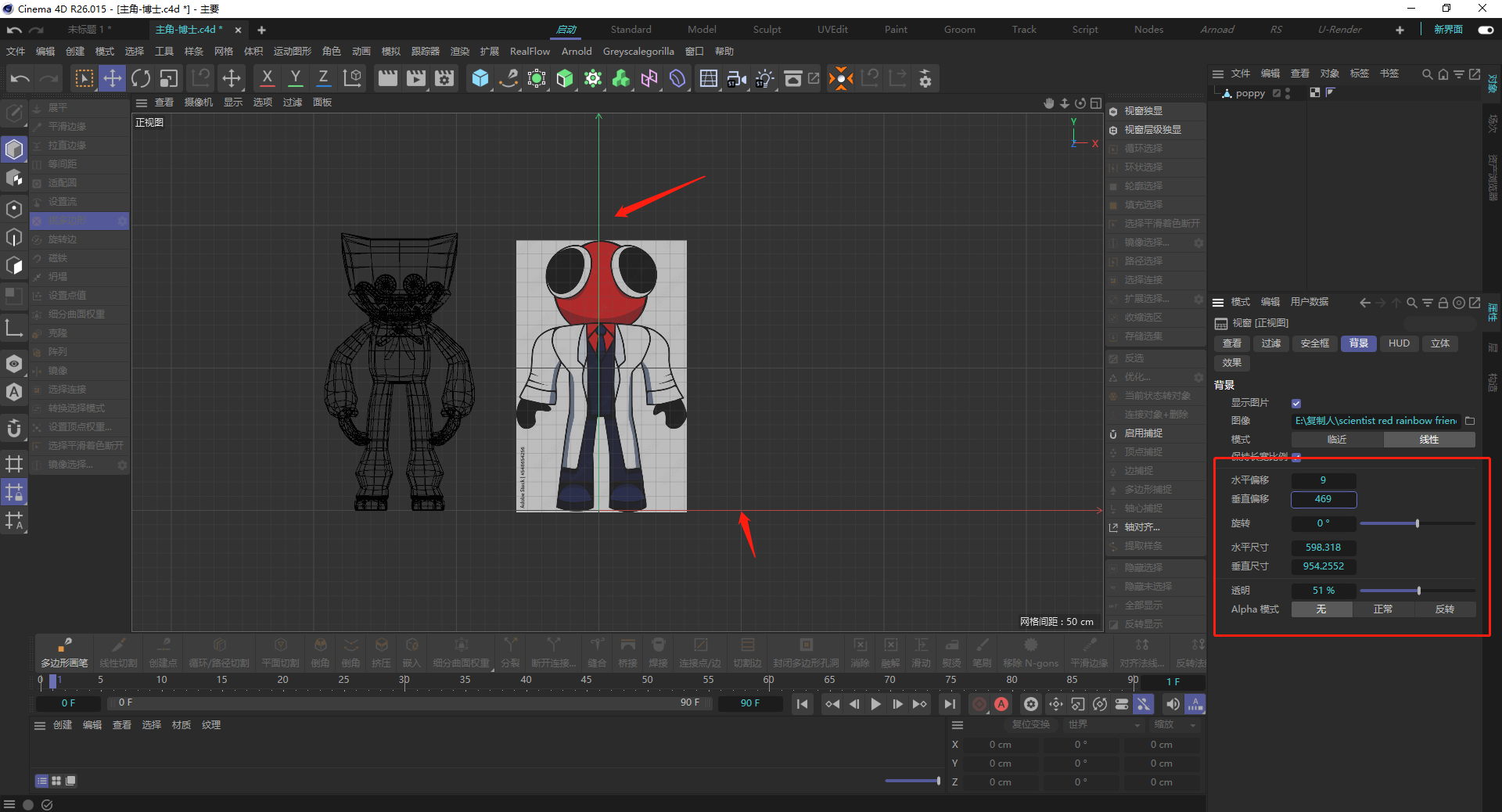Switch to Edges mode in left sidebar
Image resolution: width=1502 pixels, height=812 pixels.
point(14,237)
